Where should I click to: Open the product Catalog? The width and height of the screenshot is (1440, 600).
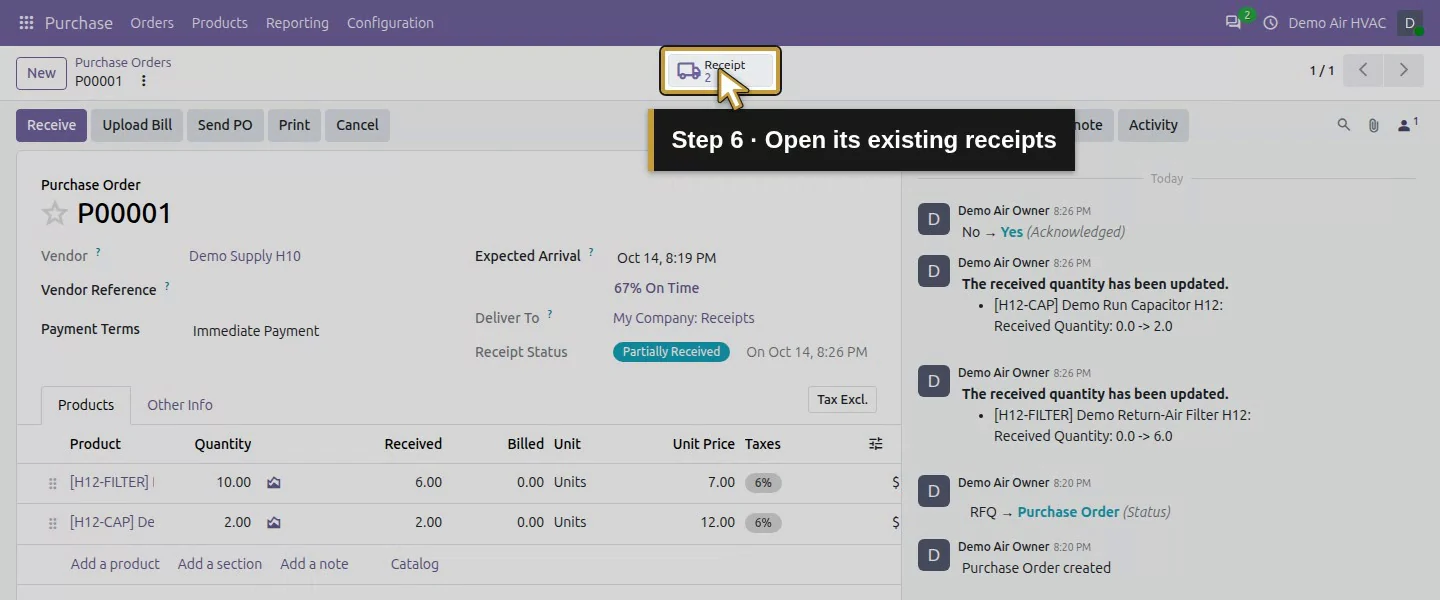tap(415, 564)
